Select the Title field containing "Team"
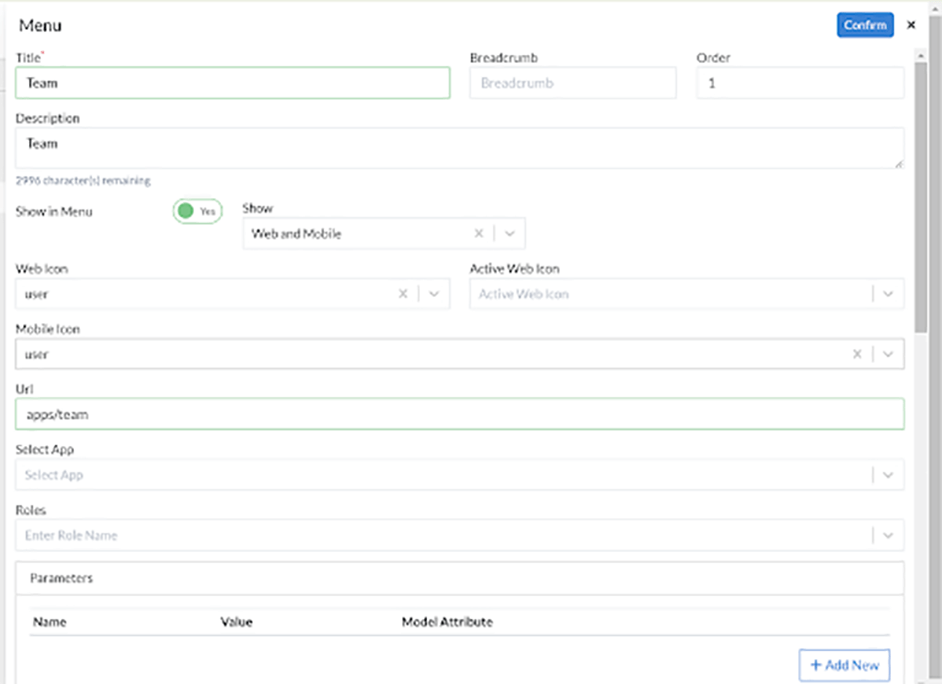This screenshot has height=684, width=942. pos(232,83)
